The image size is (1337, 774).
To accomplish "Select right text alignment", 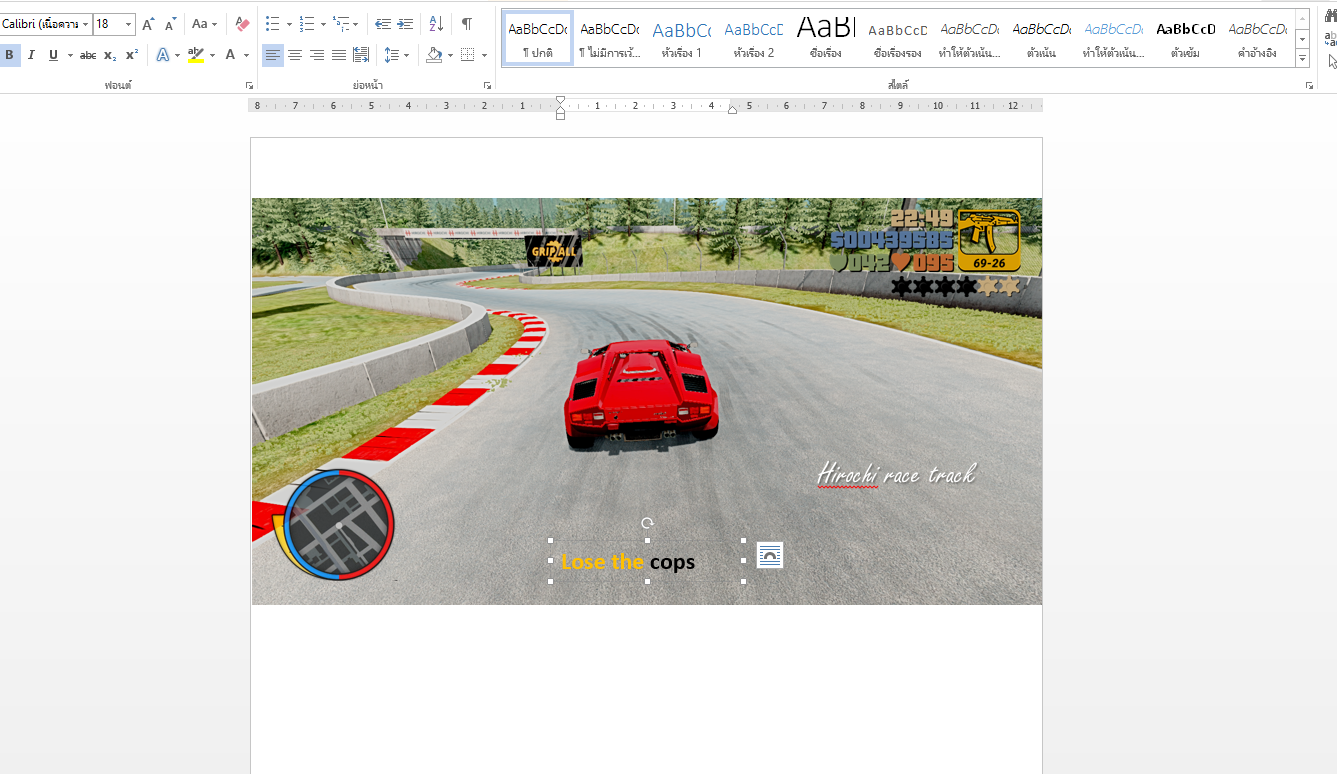I will 317,55.
